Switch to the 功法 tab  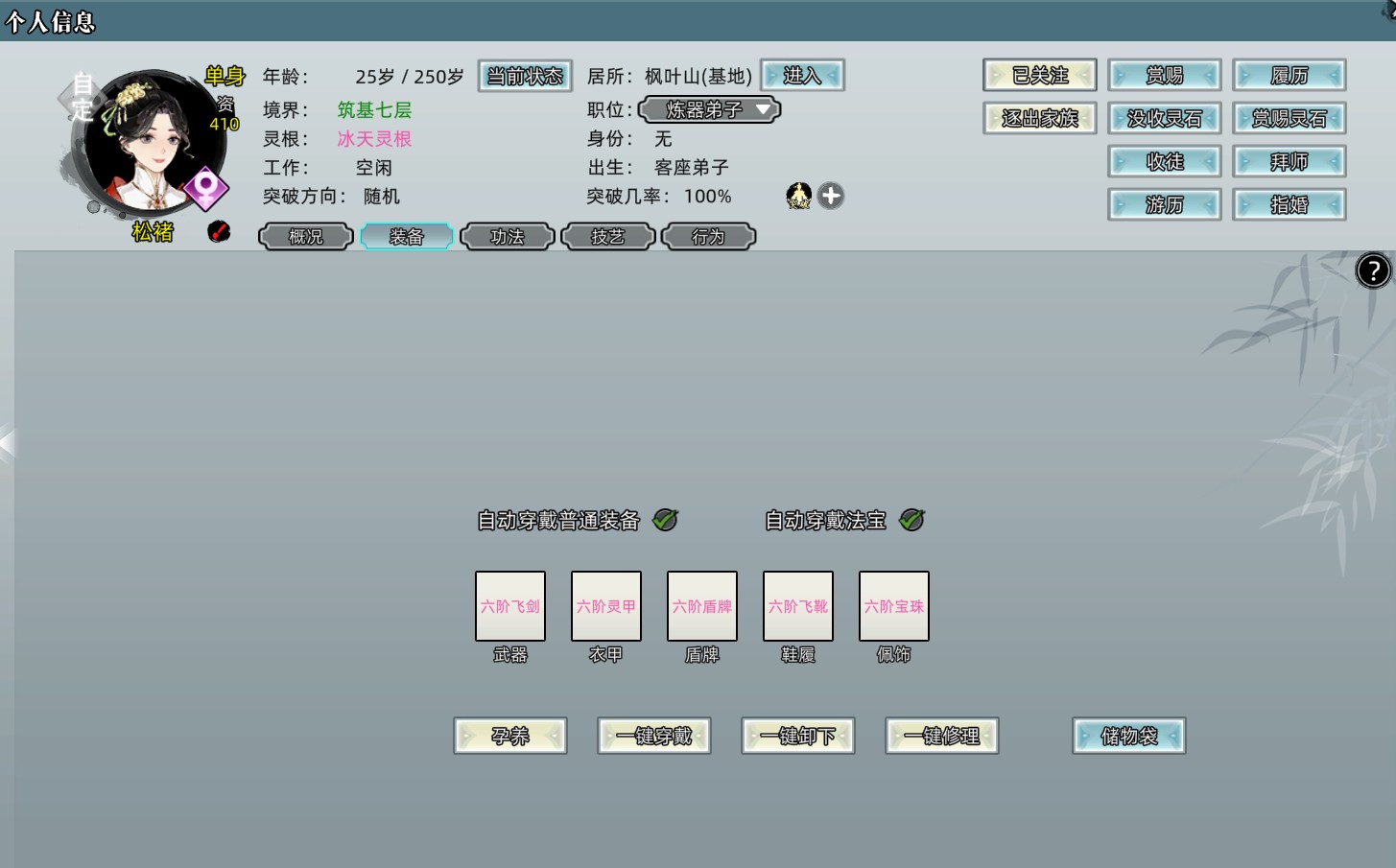click(508, 237)
